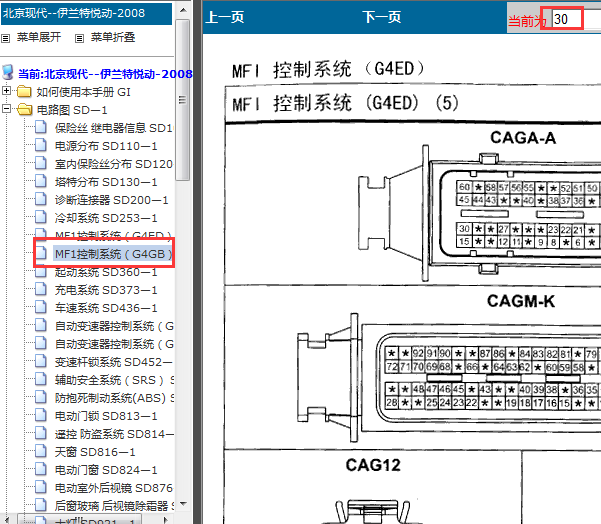Click page icon beside 搭铁分布 SD130-1

[41, 181]
